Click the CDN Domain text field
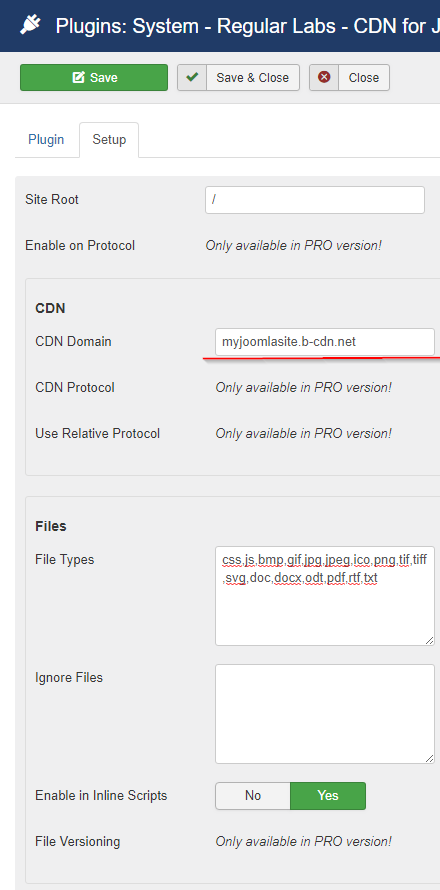Viewport: 440px width, 890px height. click(325, 342)
